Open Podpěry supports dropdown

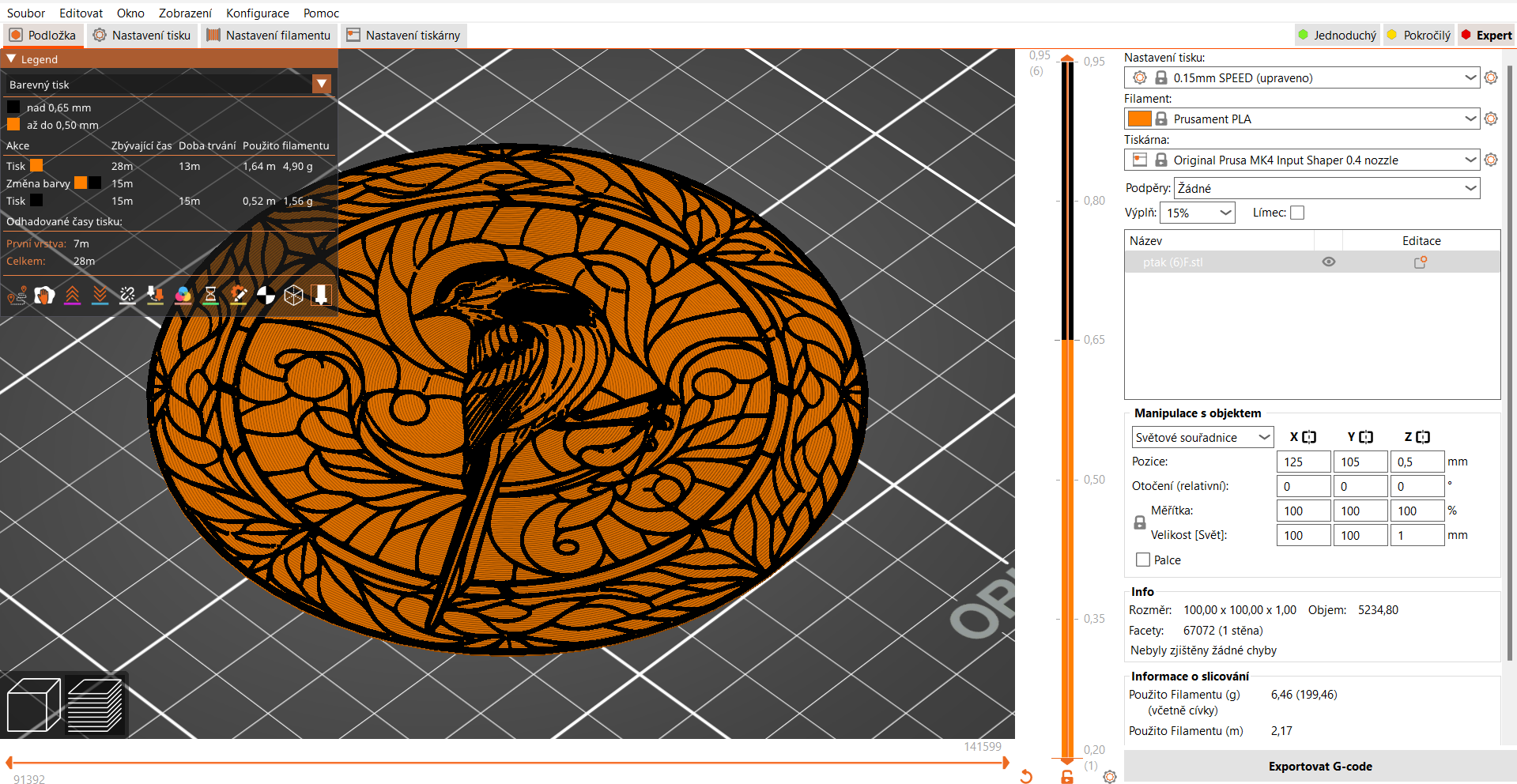pos(1327,188)
